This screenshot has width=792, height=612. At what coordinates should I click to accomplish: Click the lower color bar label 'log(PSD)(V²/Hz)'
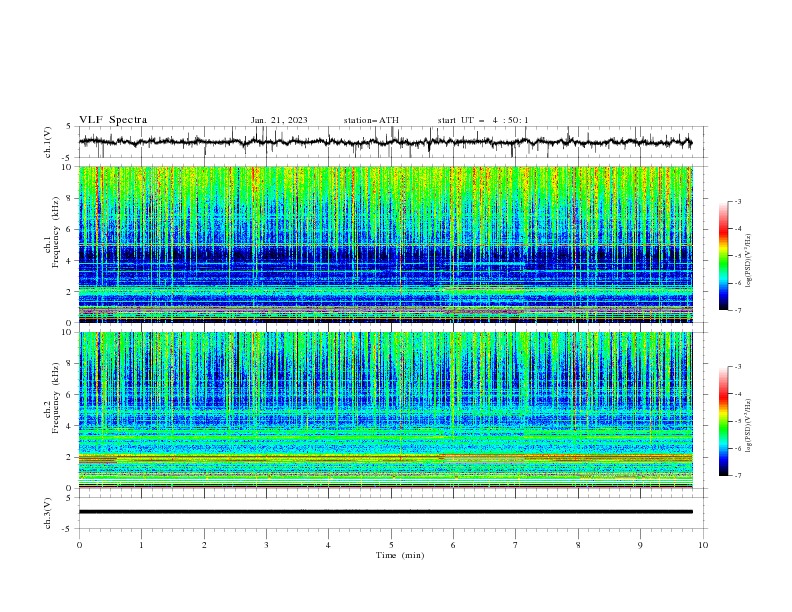(748, 425)
